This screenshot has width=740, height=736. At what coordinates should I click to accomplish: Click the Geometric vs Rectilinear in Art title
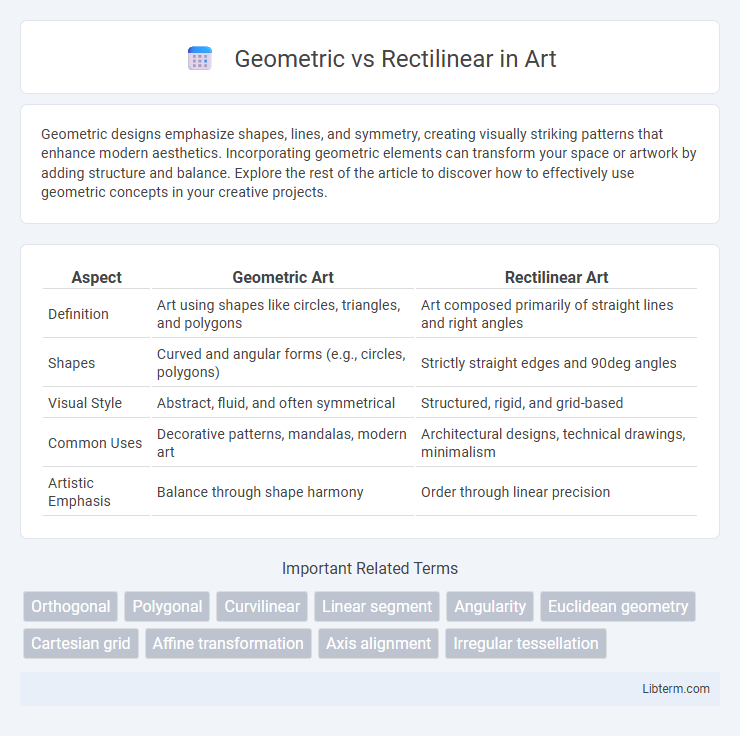[x=395, y=59]
